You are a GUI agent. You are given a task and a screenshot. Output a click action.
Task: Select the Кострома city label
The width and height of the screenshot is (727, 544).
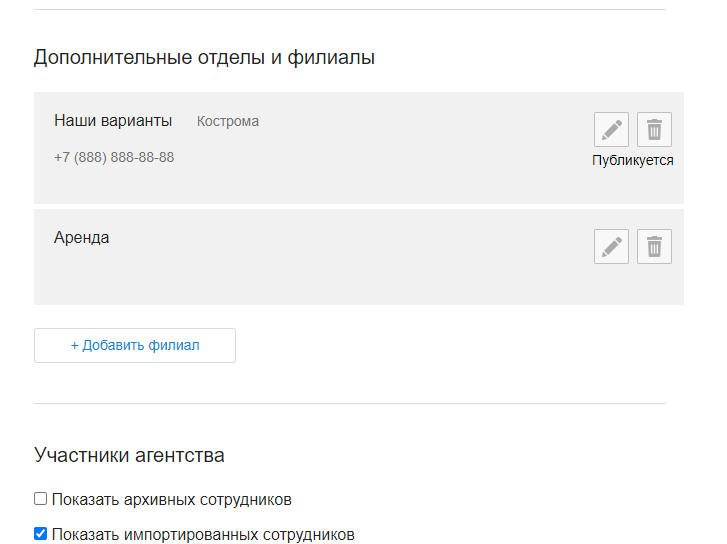[x=228, y=121]
